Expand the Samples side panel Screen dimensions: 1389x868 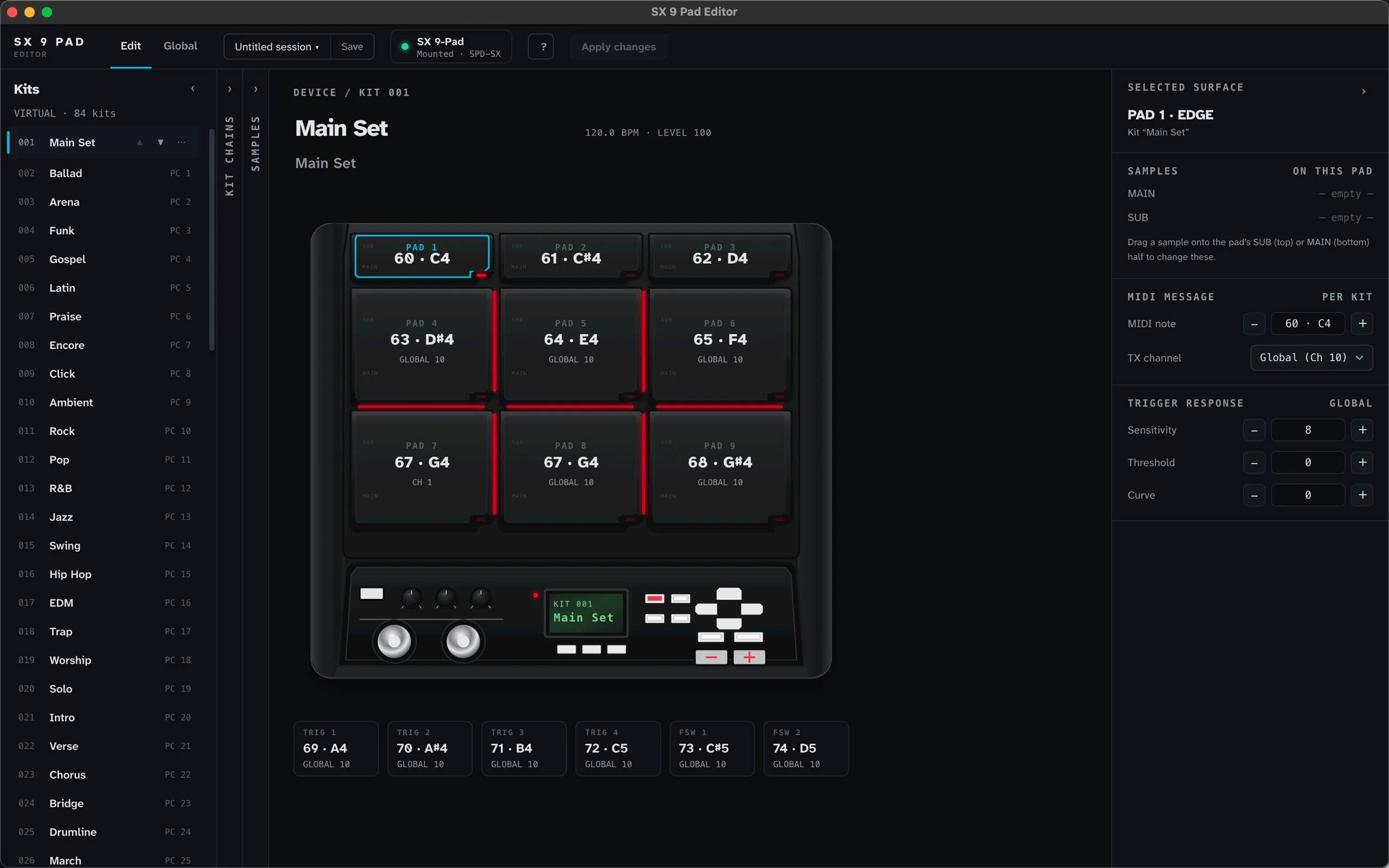coord(256,89)
